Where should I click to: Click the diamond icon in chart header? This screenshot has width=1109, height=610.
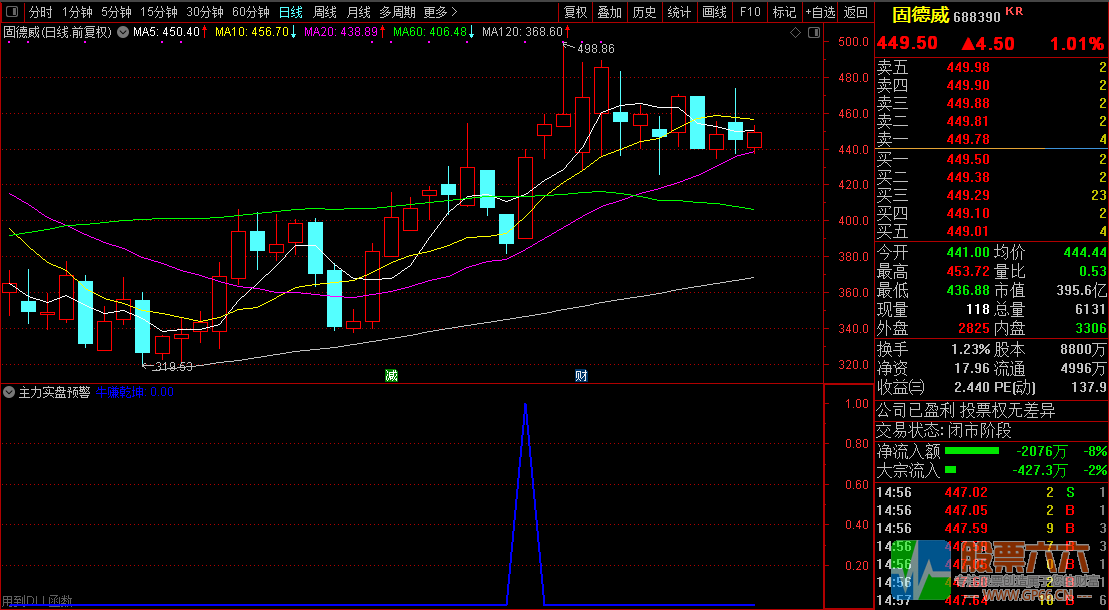pyautogui.click(x=795, y=32)
